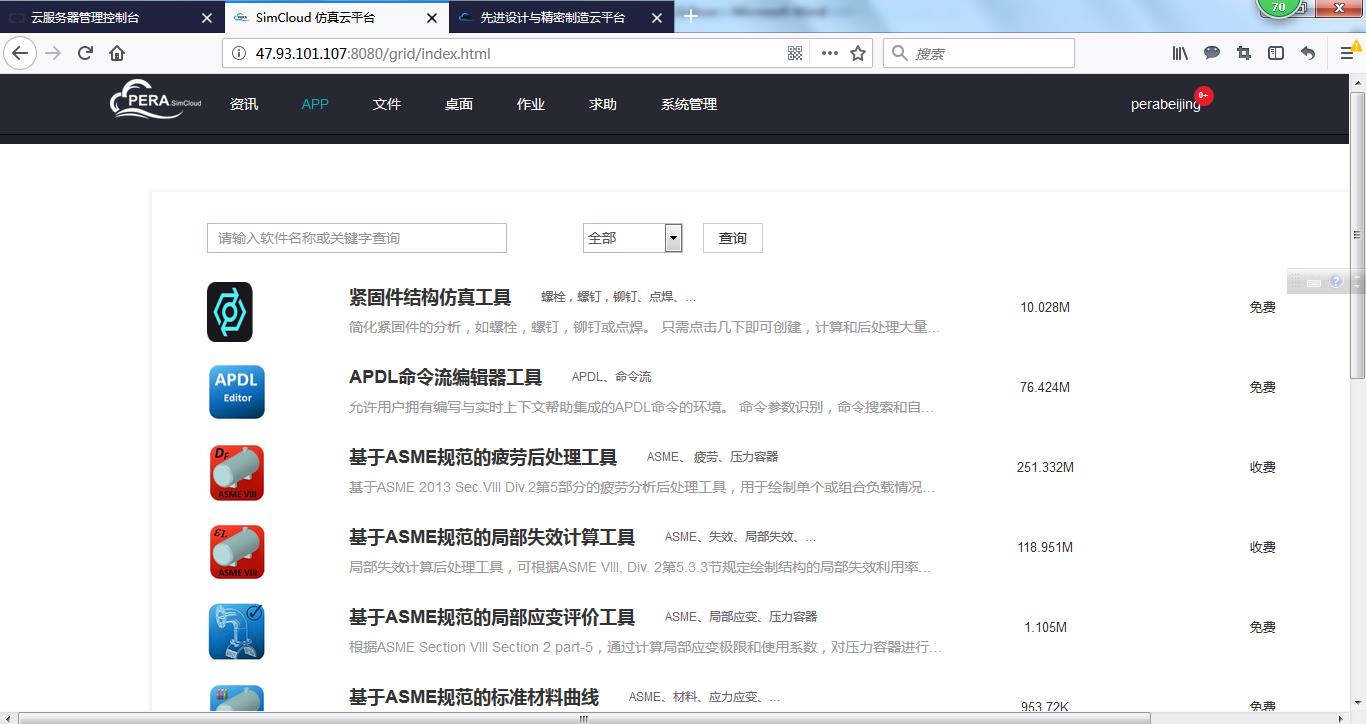
Task: Open the ASME standard material curve icon
Action: pyautogui.click(x=237, y=698)
